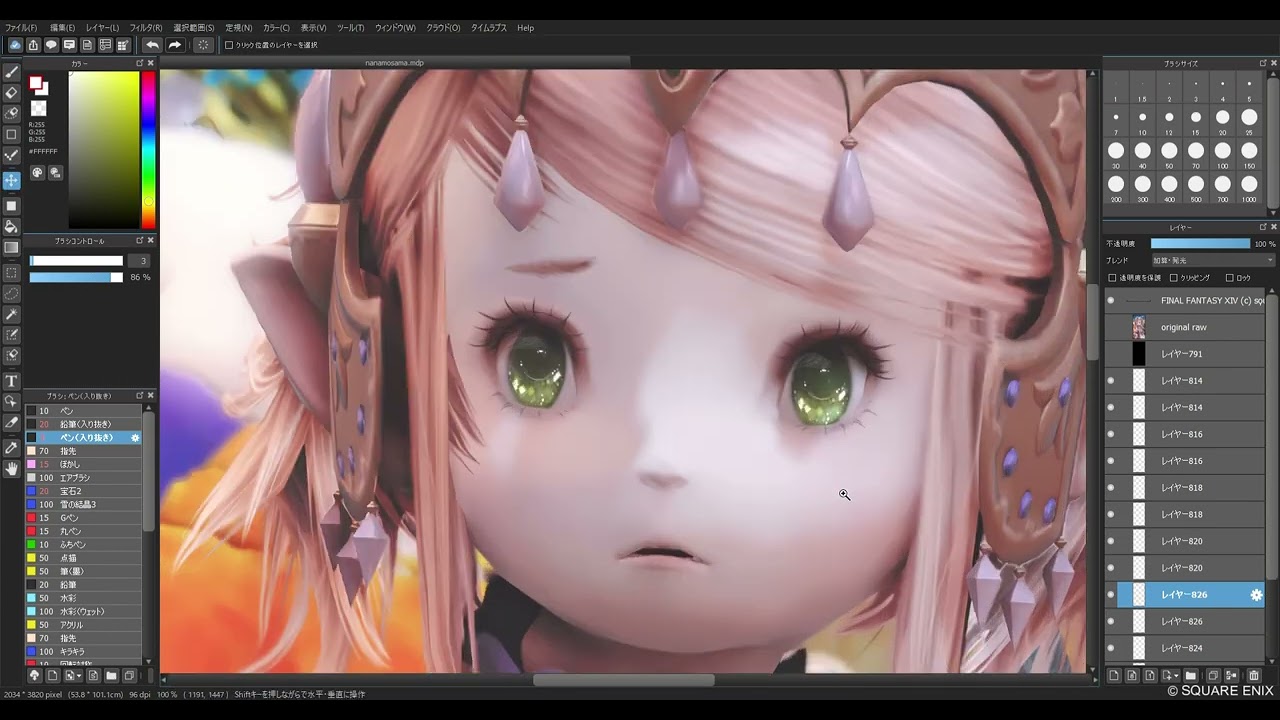Select the Brush tool in left toolbar

click(12, 72)
